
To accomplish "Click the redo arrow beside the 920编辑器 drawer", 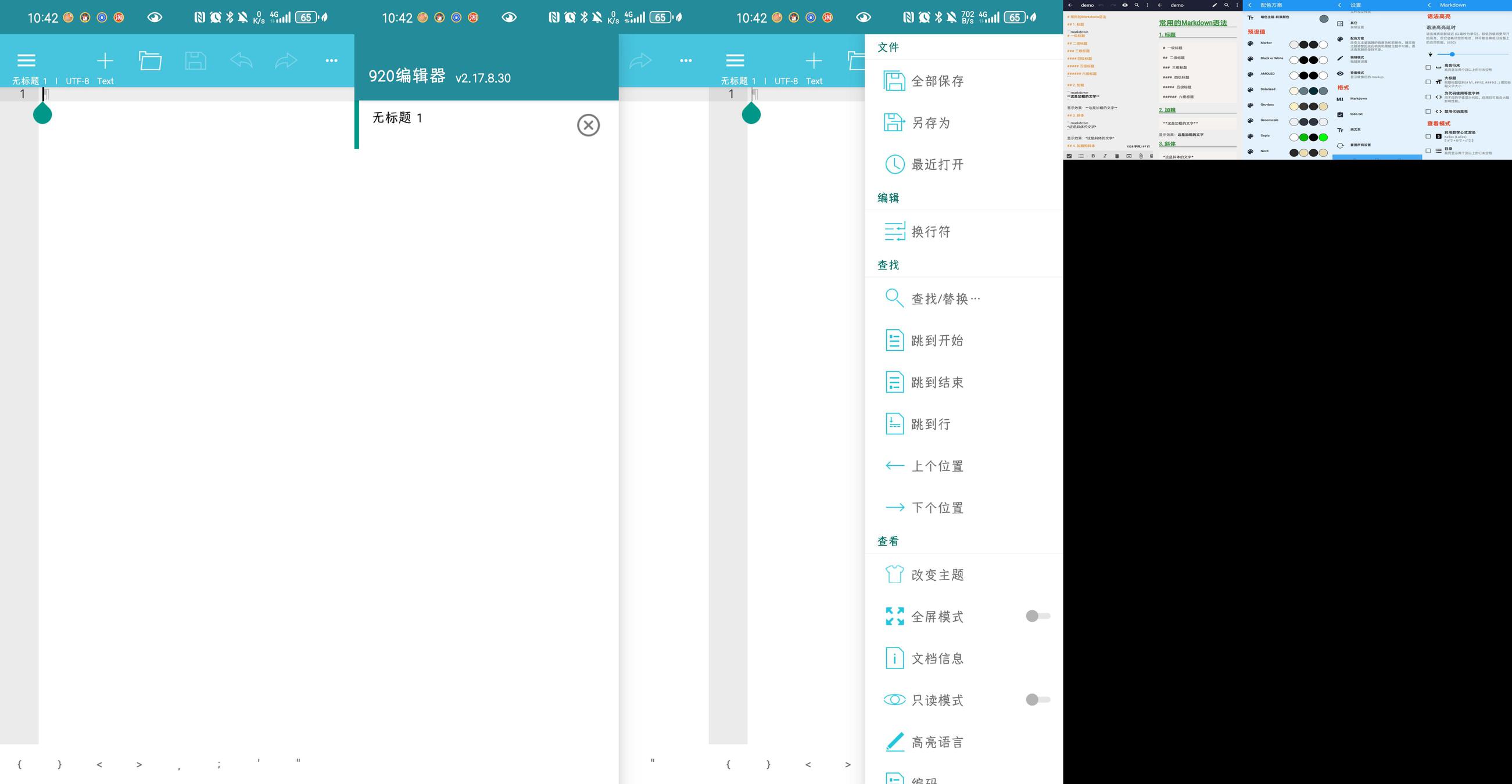I will tap(640, 60).
